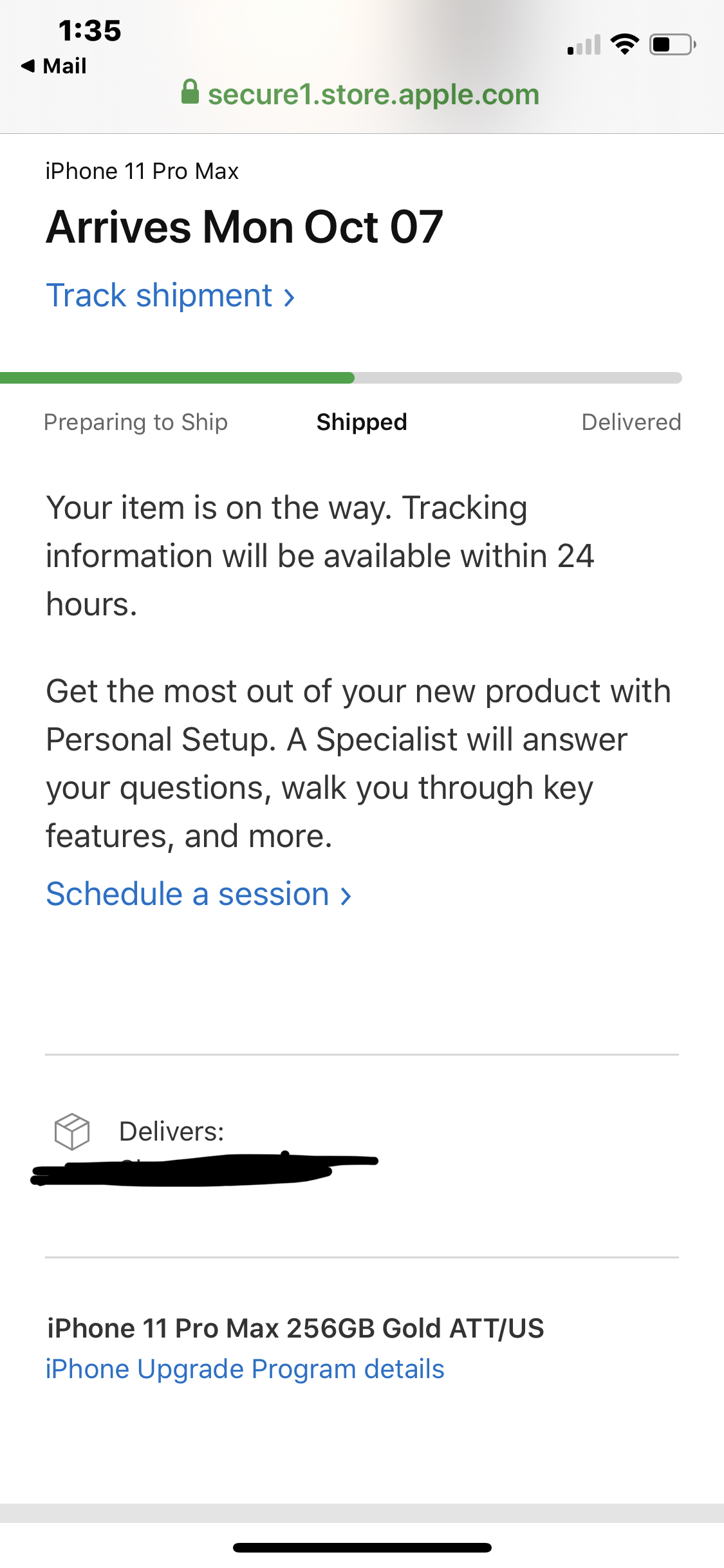Tap the package box icon beside Delivers
The height and width of the screenshot is (1568, 724).
72,1132
